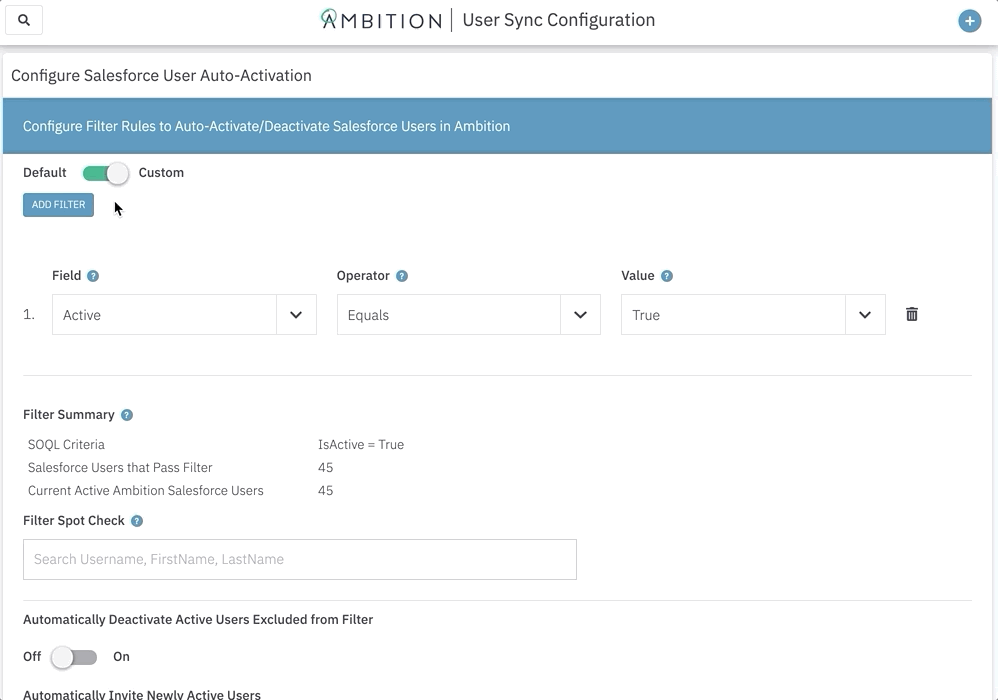Delete filter rule 1 with trash icon
998x700 pixels.
click(x=911, y=314)
